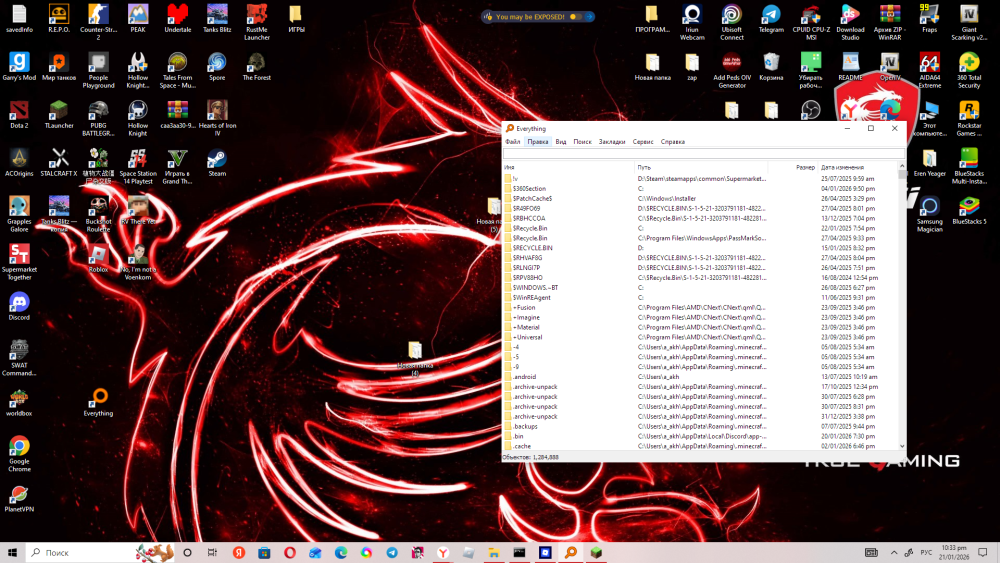1000x563 pixels.
Task: Open the Сервис menu in Everything
Action: pyautogui.click(x=643, y=142)
